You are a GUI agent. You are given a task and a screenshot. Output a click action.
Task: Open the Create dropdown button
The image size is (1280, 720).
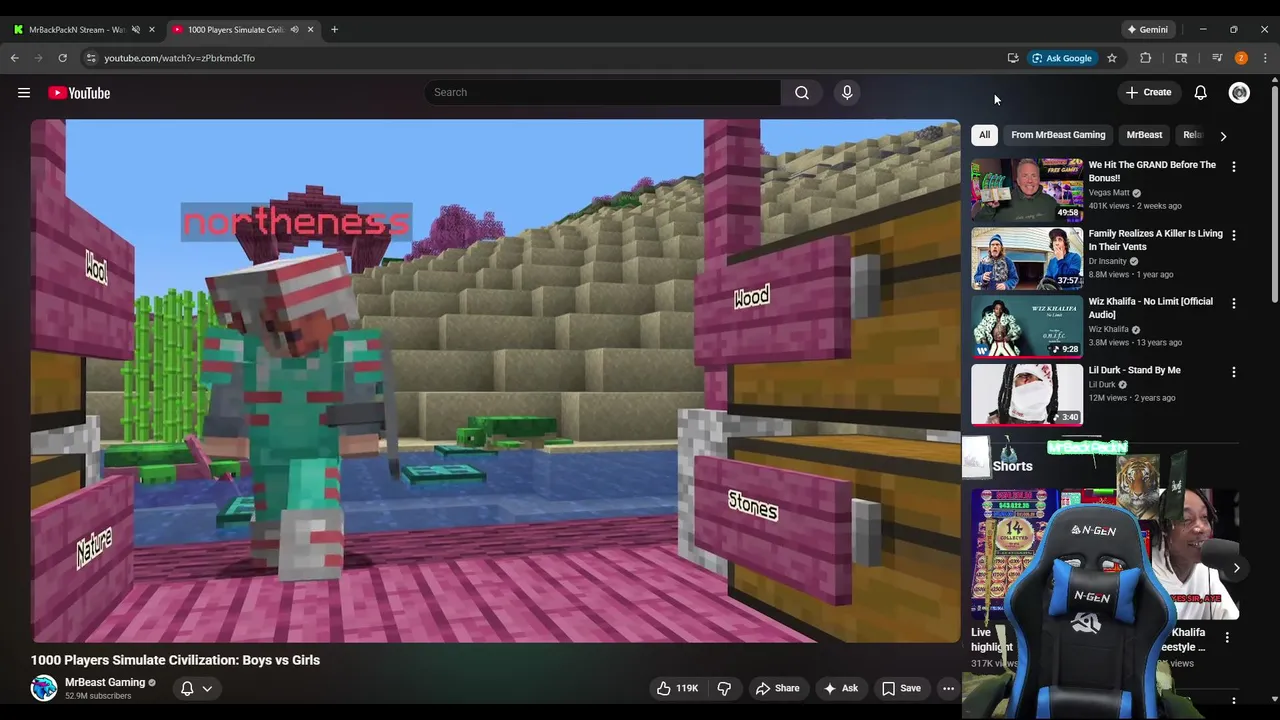(x=1148, y=92)
